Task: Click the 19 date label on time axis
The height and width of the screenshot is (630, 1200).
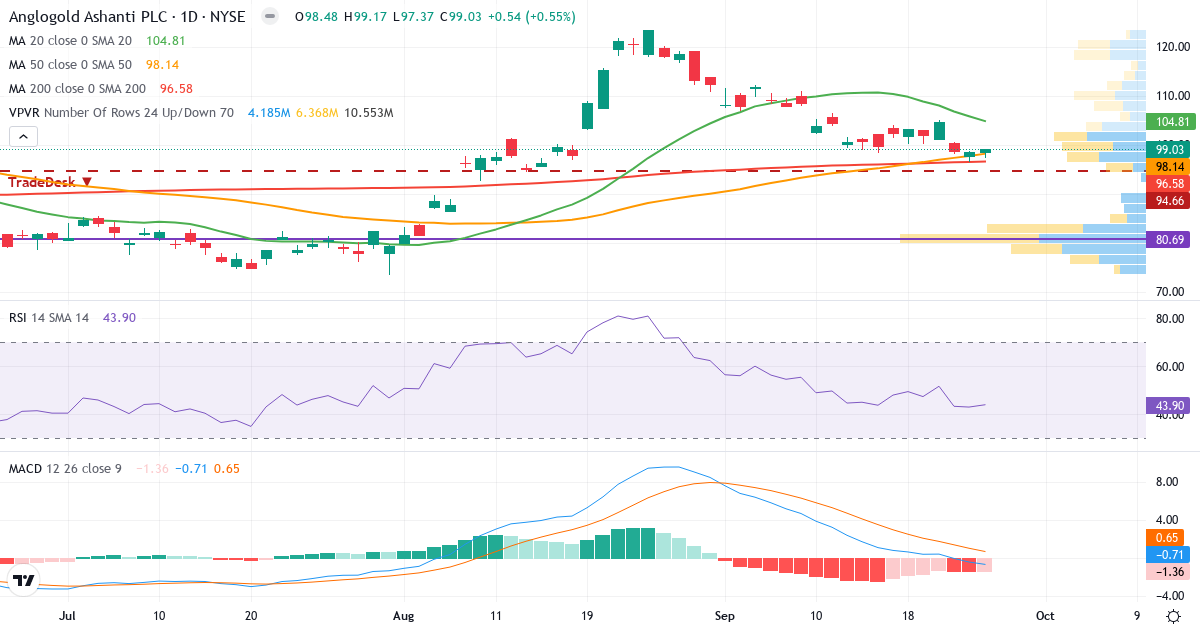Action: pyautogui.click(x=587, y=616)
